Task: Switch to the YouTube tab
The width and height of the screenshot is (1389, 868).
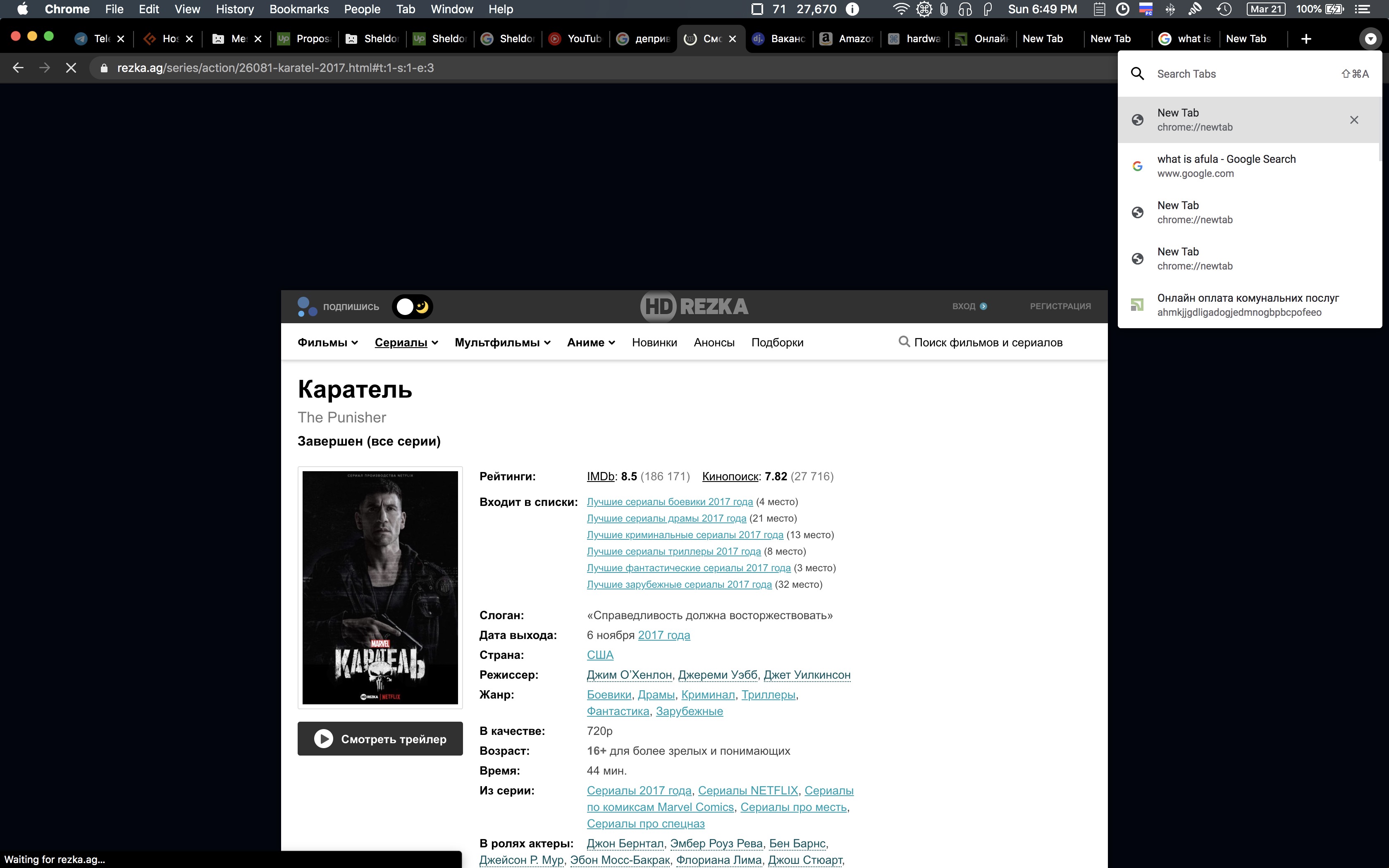Action: [x=577, y=38]
